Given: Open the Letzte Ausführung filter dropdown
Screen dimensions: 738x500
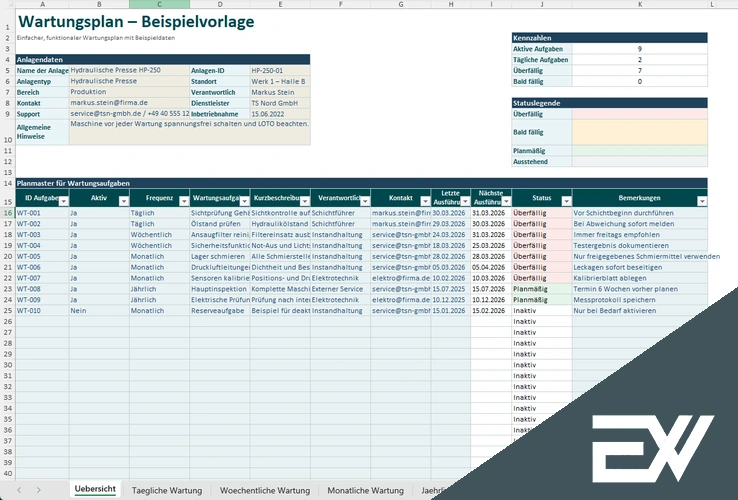Looking at the screenshot, I should click(x=465, y=202).
